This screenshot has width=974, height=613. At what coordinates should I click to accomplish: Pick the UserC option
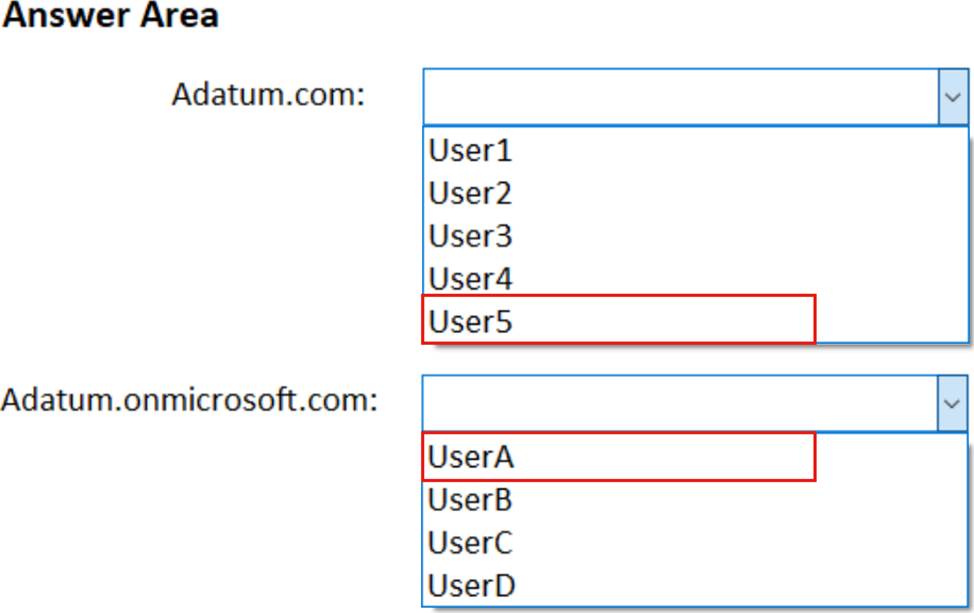pyautogui.click(x=470, y=542)
